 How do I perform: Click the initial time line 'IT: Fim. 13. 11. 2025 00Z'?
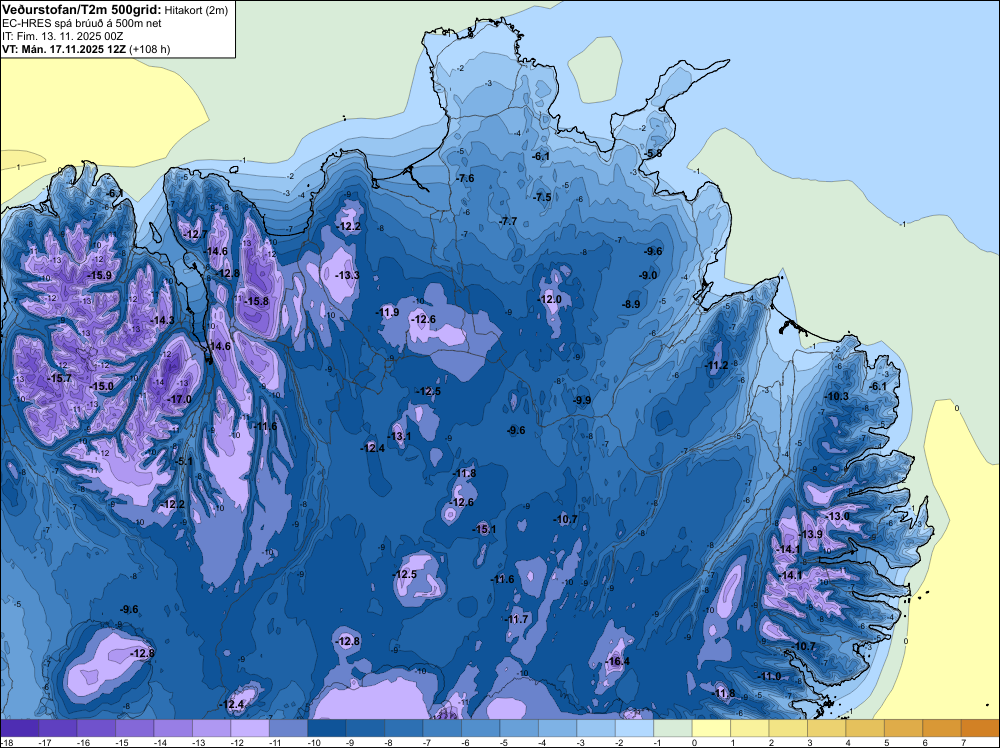[x=62, y=36]
